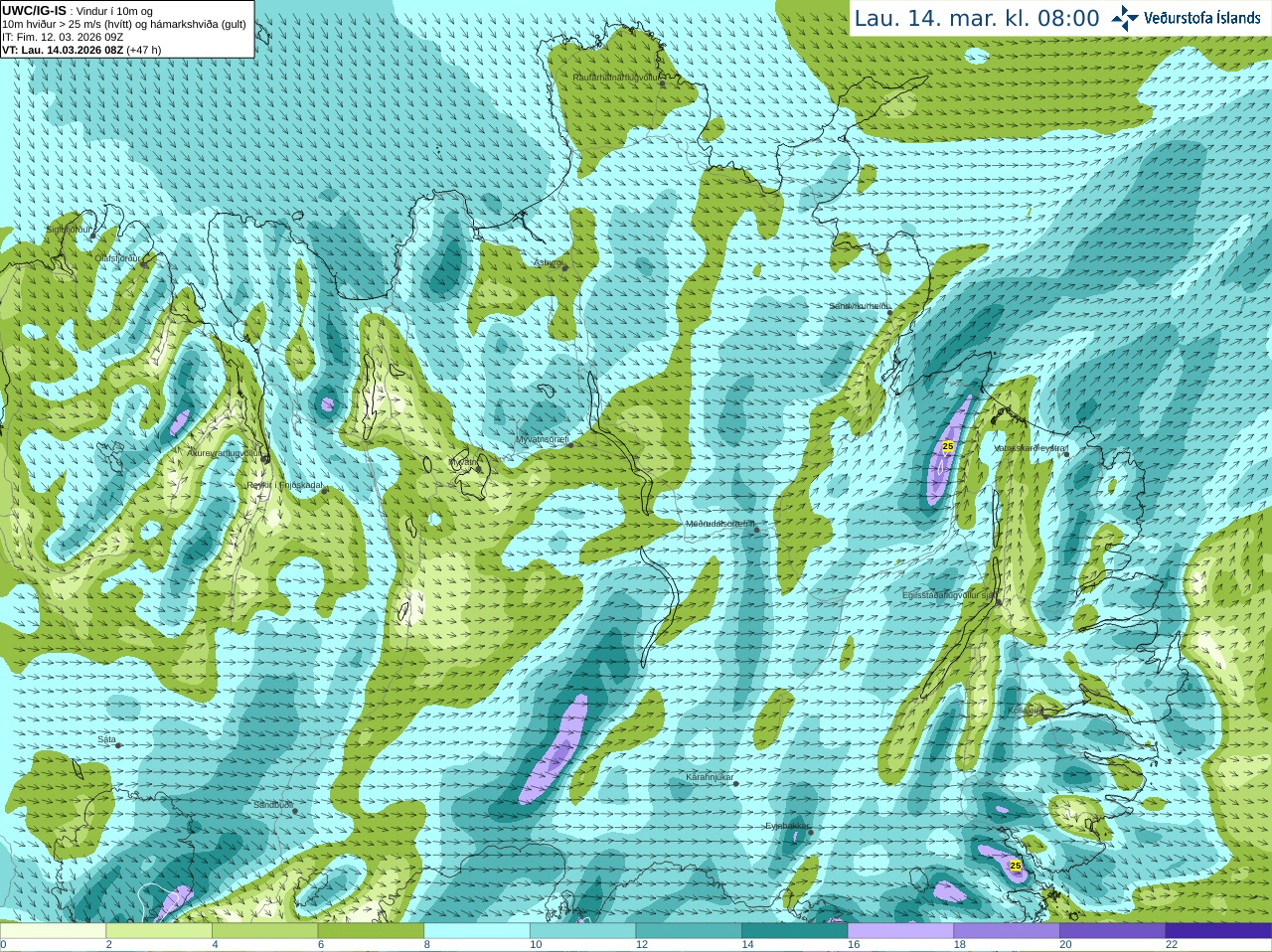Click the Siglufjörður station label
The width and height of the screenshot is (1272, 952).
coord(70,230)
